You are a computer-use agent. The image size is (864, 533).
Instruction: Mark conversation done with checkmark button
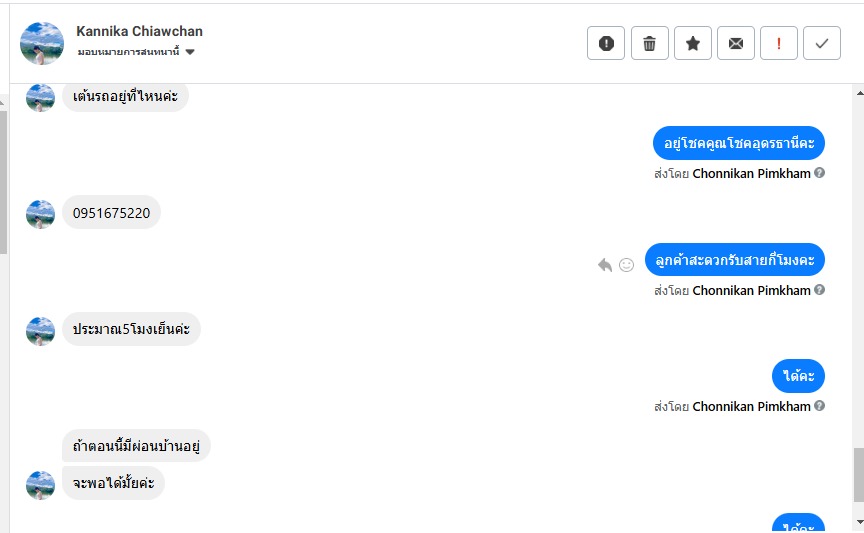click(x=822, y=43)
